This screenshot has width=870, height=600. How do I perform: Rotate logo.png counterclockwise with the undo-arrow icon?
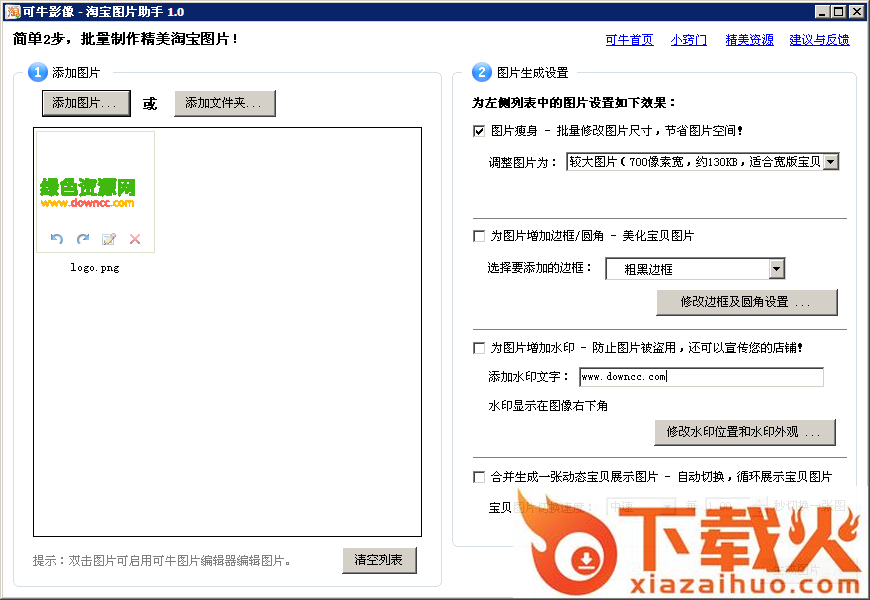coord(57,239)
